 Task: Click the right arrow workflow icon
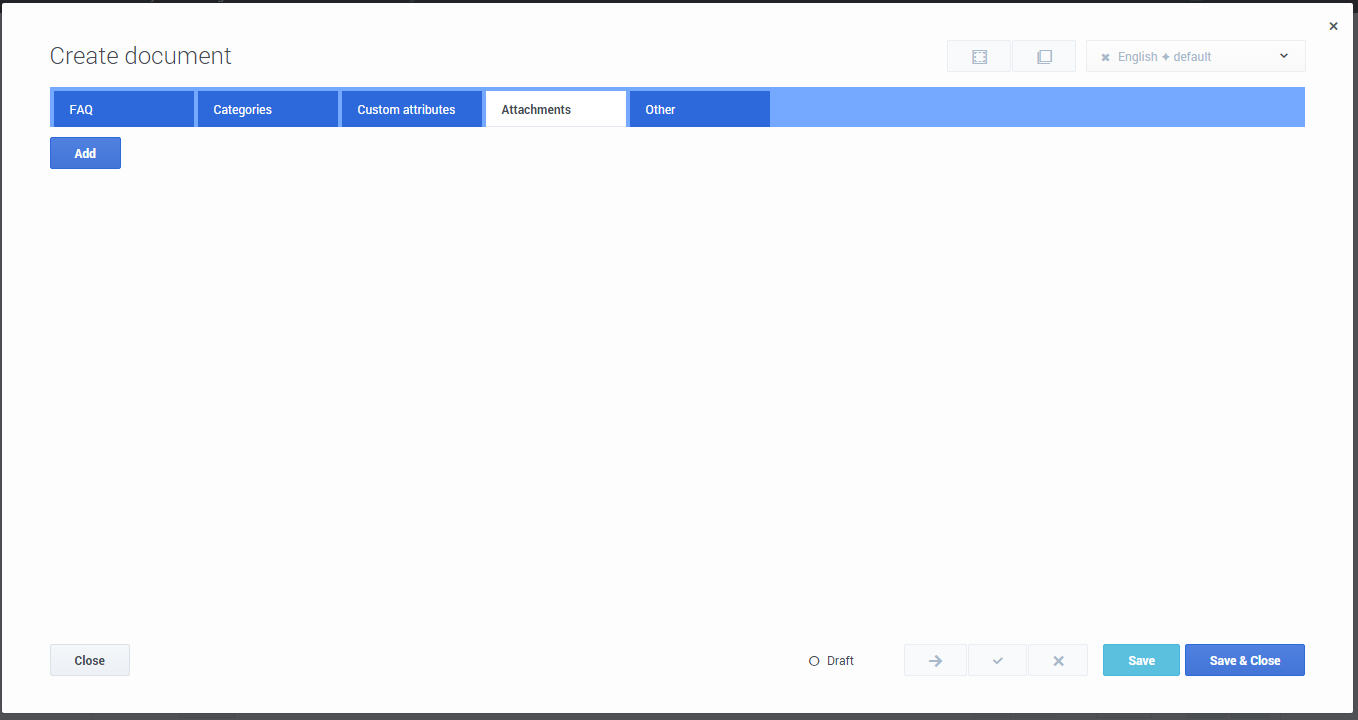935,661
